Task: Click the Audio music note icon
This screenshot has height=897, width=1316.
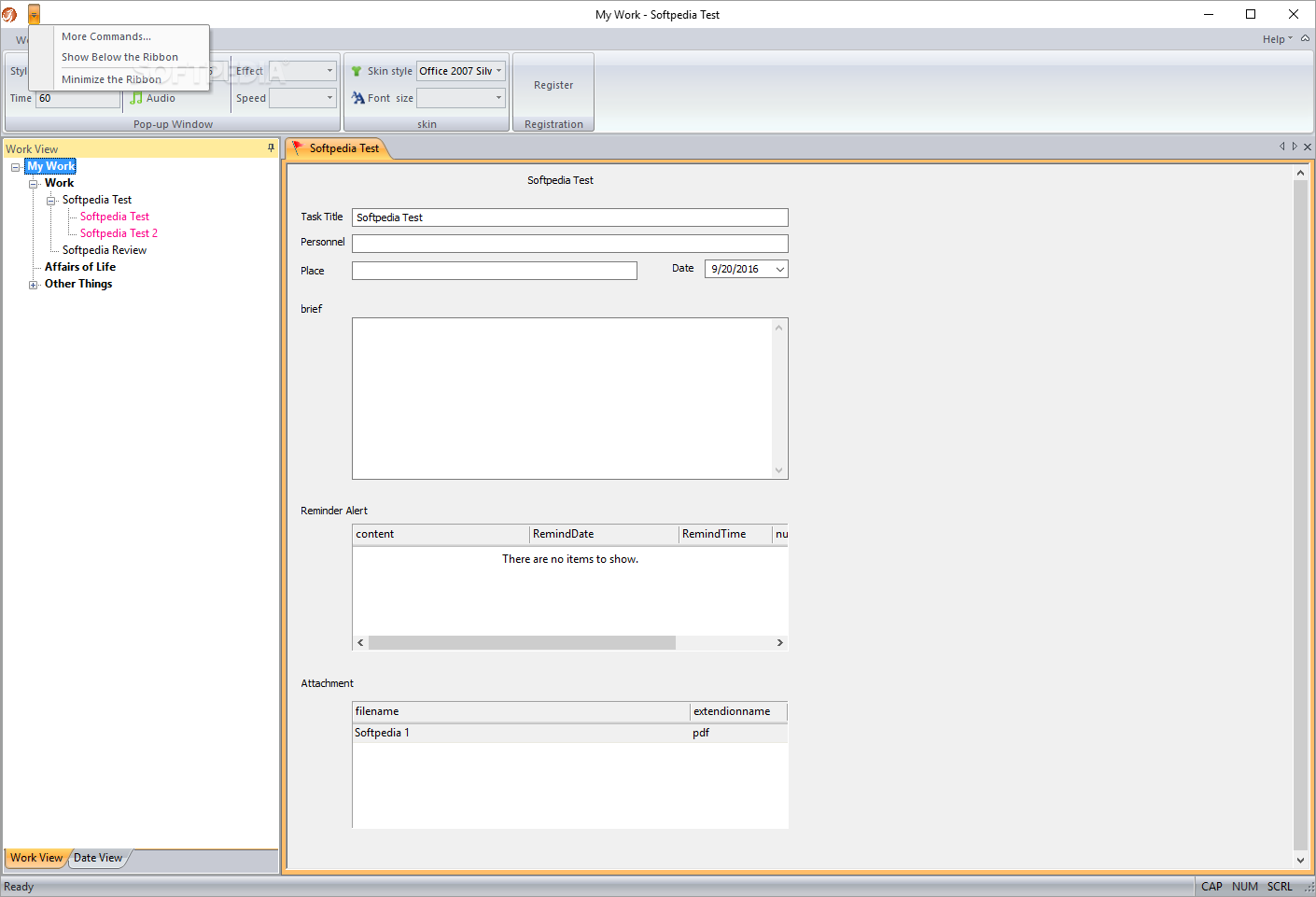Action: pos(136,98)
